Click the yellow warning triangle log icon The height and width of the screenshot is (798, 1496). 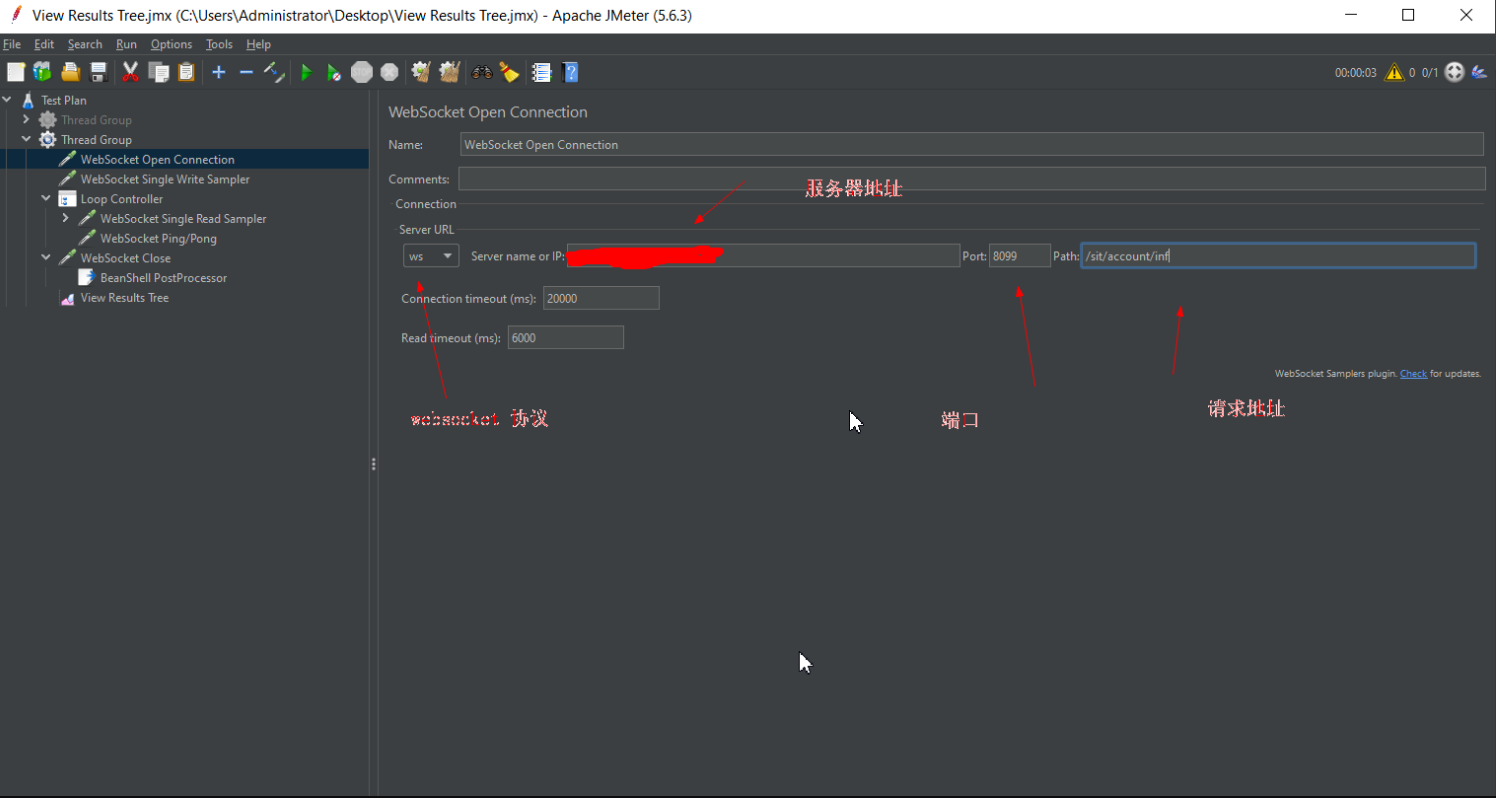(1394, 72)
